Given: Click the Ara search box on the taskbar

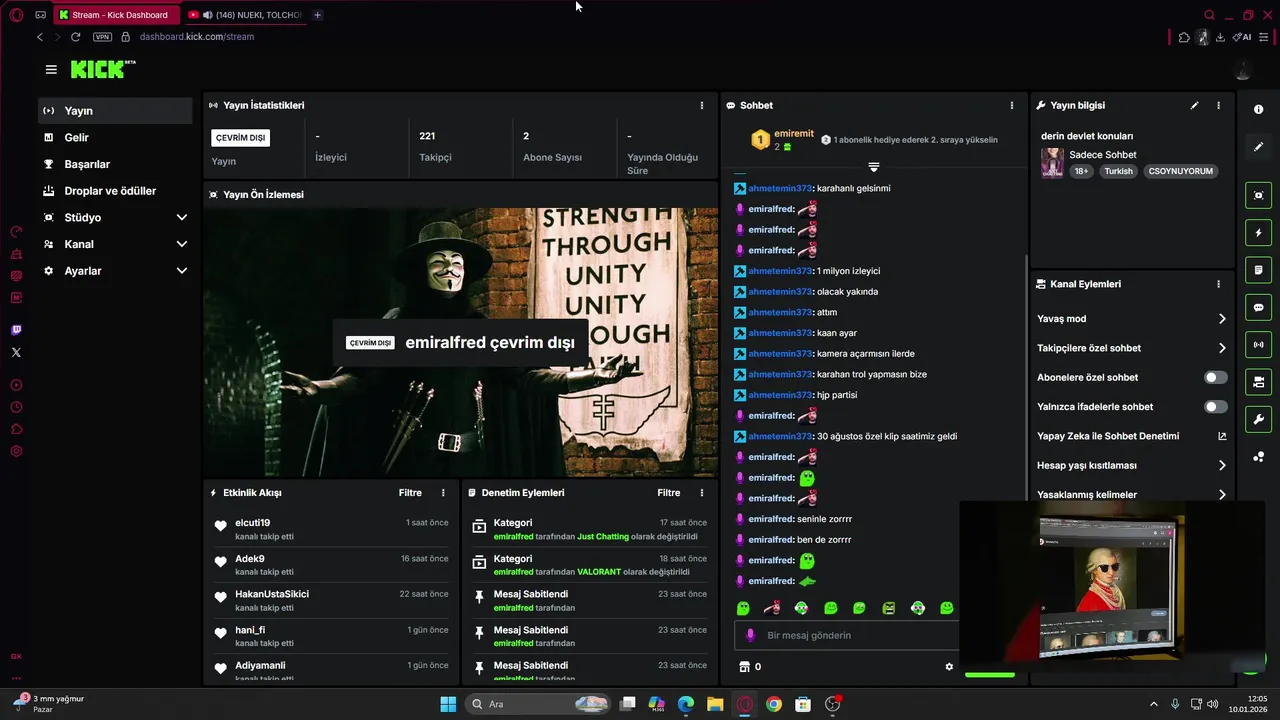Looking at the screenshot, I should pos(538,704).
